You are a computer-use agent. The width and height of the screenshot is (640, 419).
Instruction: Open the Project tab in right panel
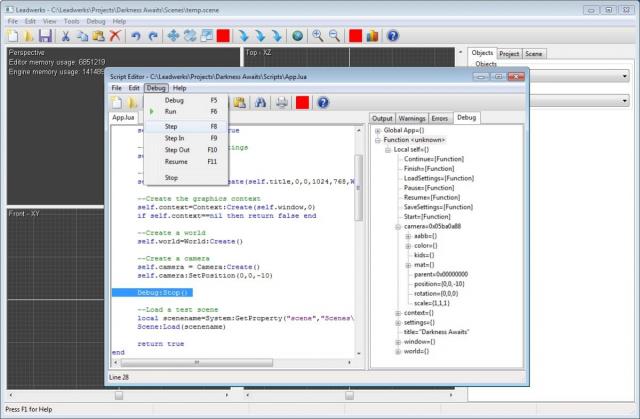[509, 52]
